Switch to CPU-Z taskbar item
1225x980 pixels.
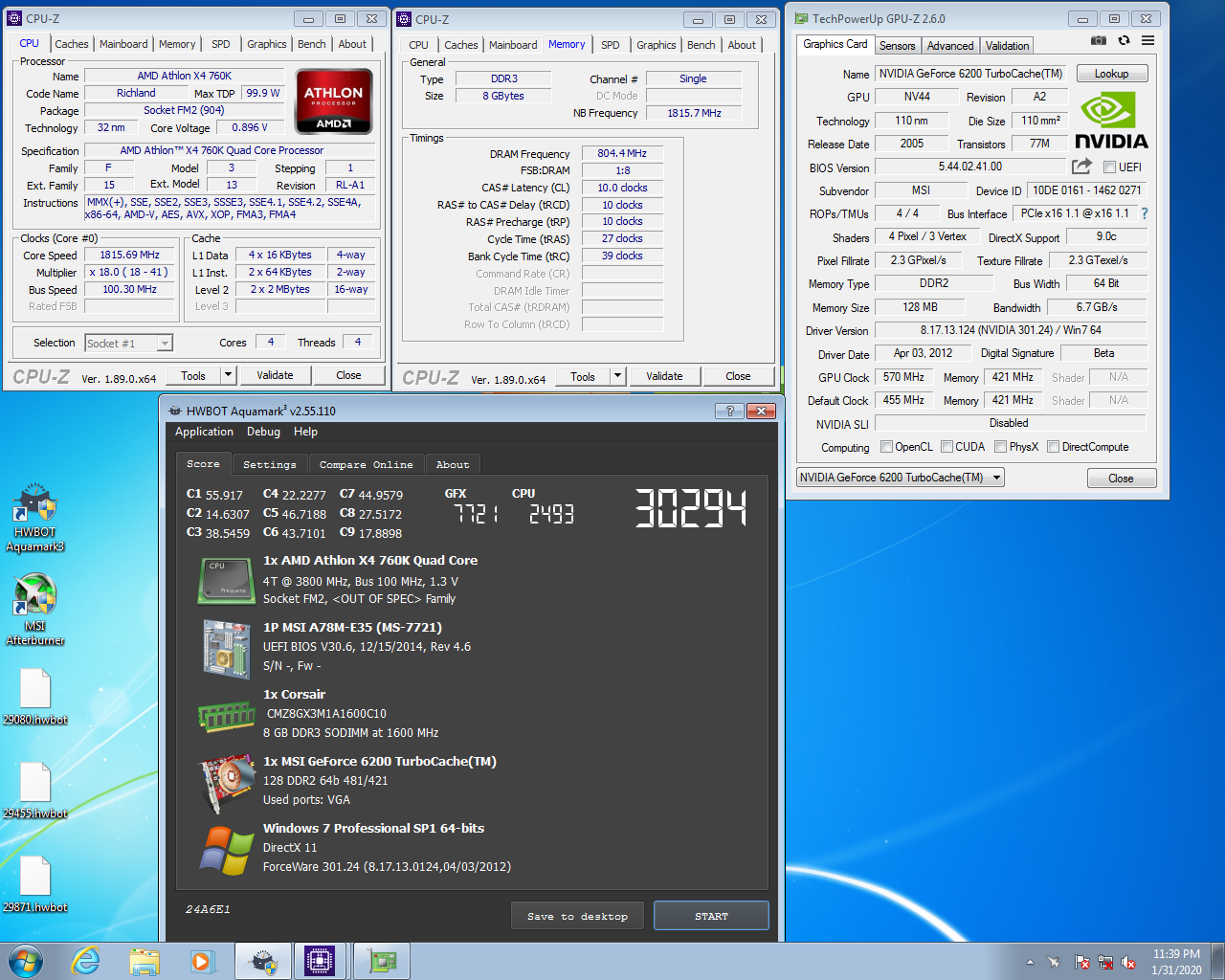(x=320, y=961)
